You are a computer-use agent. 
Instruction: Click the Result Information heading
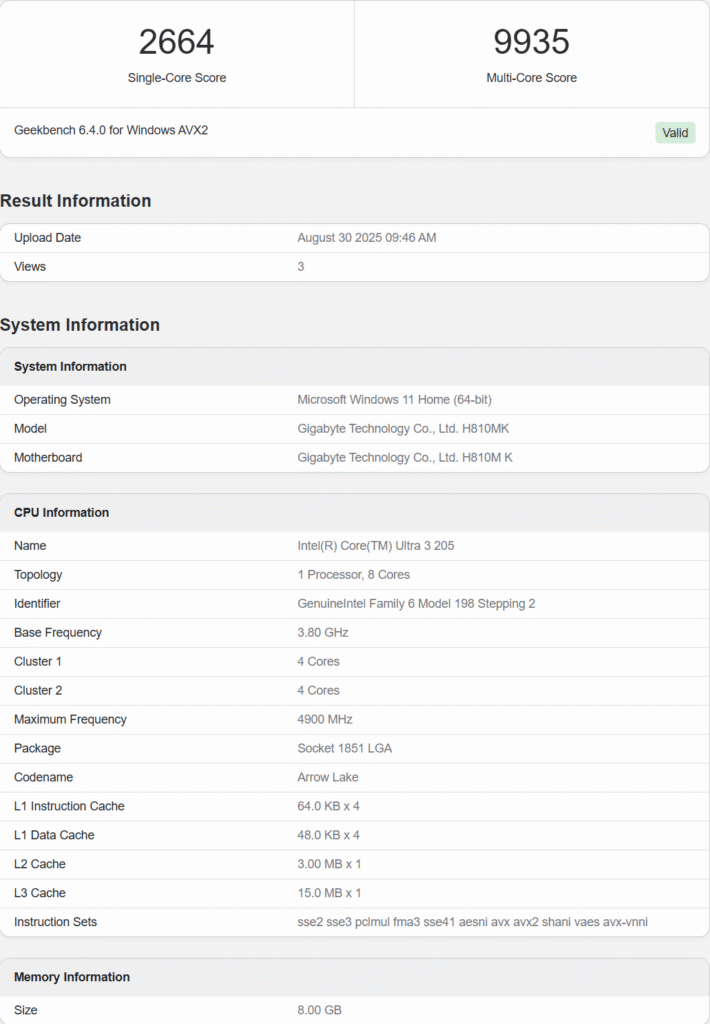click(76, 201)
